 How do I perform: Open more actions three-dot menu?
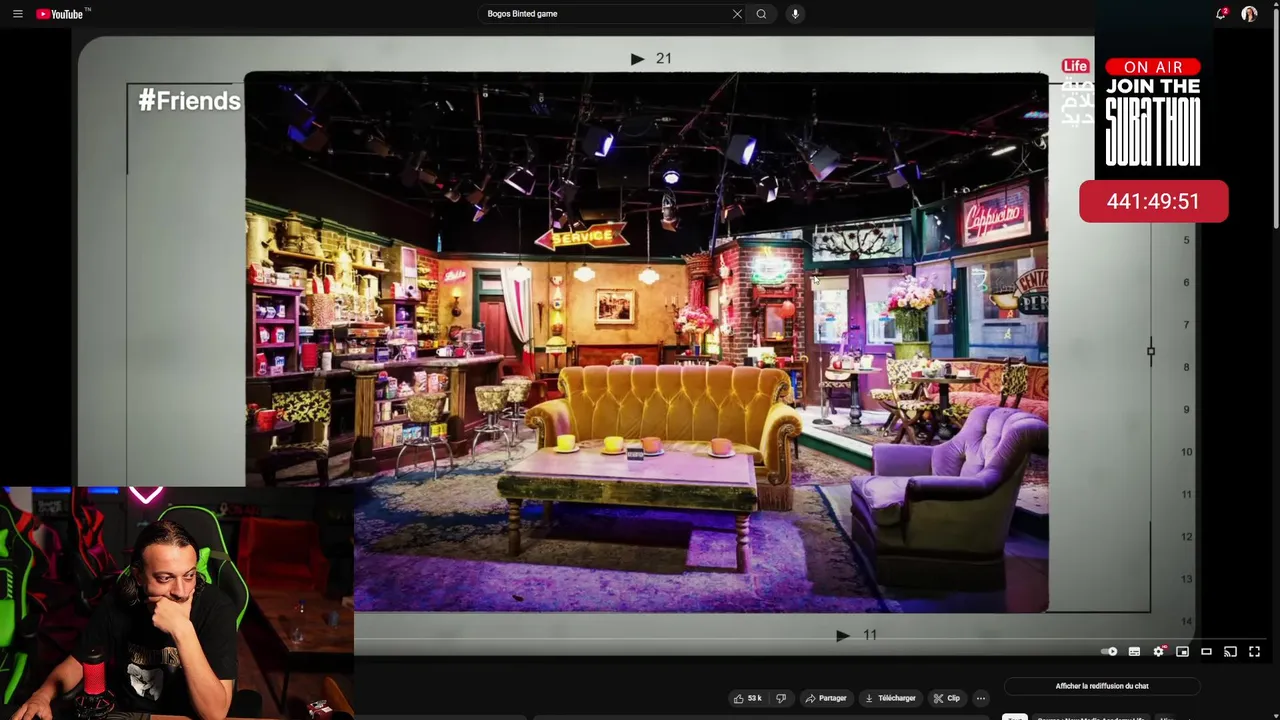[981, 698]
